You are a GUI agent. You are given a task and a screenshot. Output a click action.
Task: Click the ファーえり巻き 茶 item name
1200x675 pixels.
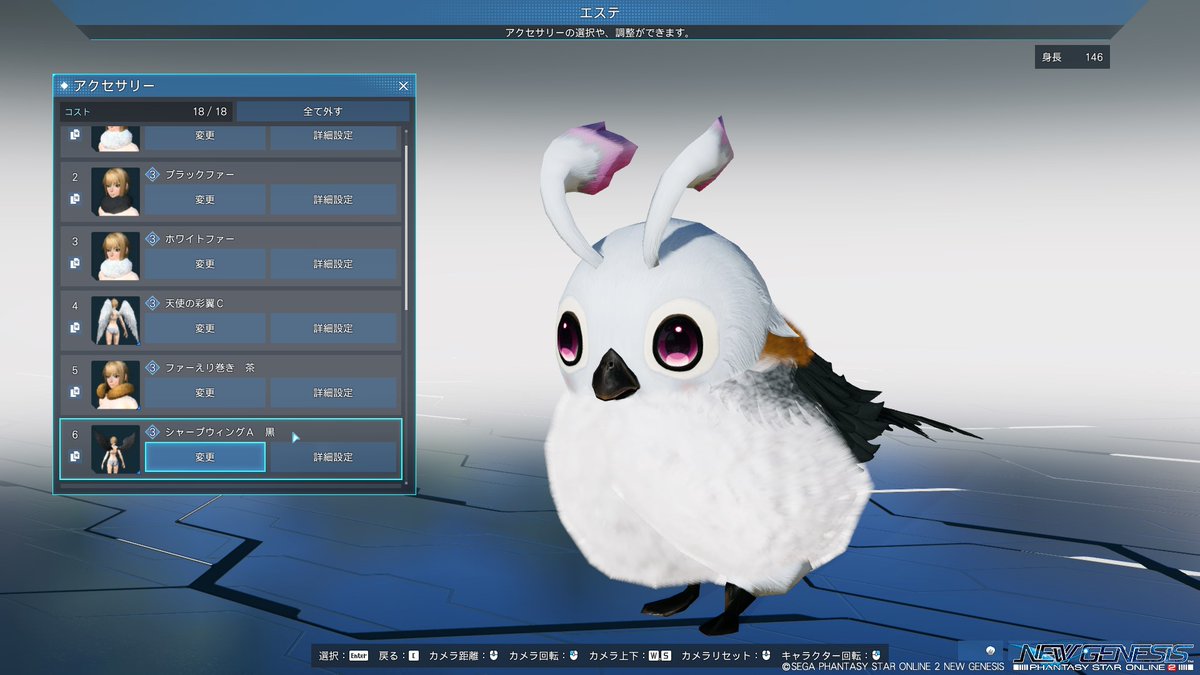click(x=210, y=368)
